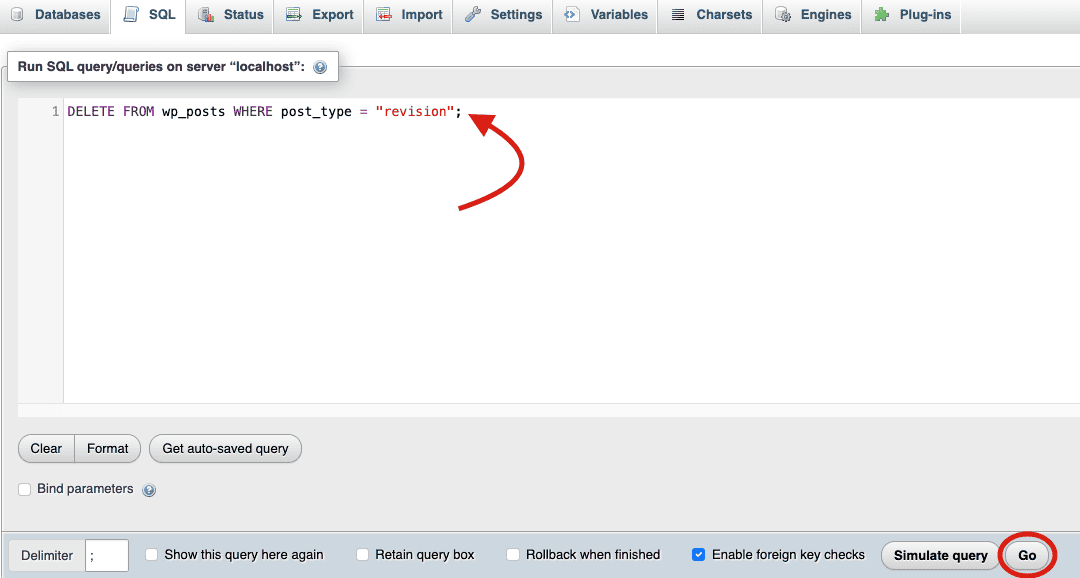Click the SQL tab sheet icon
Screen dimensions: 1080x578
click(131, 14)
